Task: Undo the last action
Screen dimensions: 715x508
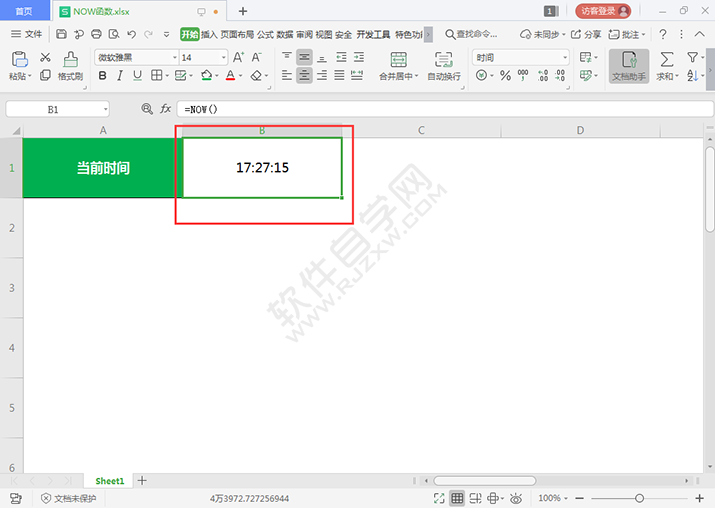Action: pyautogui.click(x=131, y=34)
